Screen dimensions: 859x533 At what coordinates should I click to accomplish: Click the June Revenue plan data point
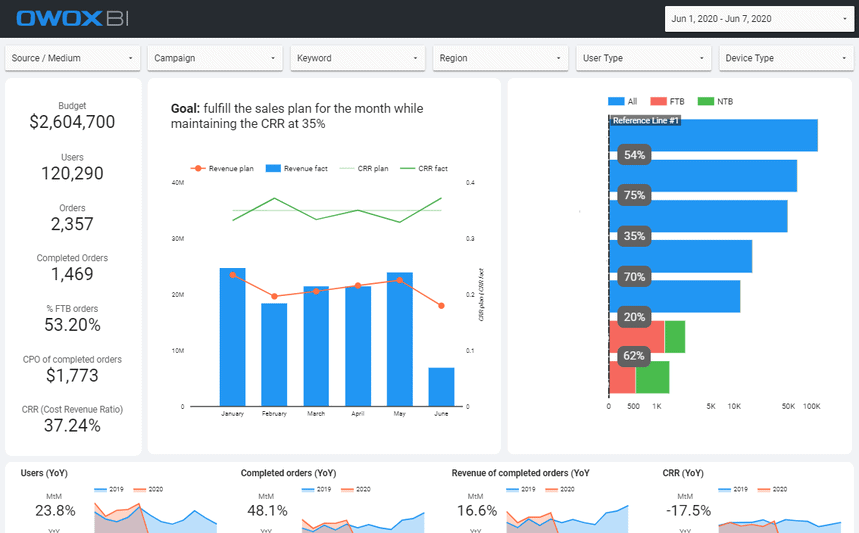point(441,306)
